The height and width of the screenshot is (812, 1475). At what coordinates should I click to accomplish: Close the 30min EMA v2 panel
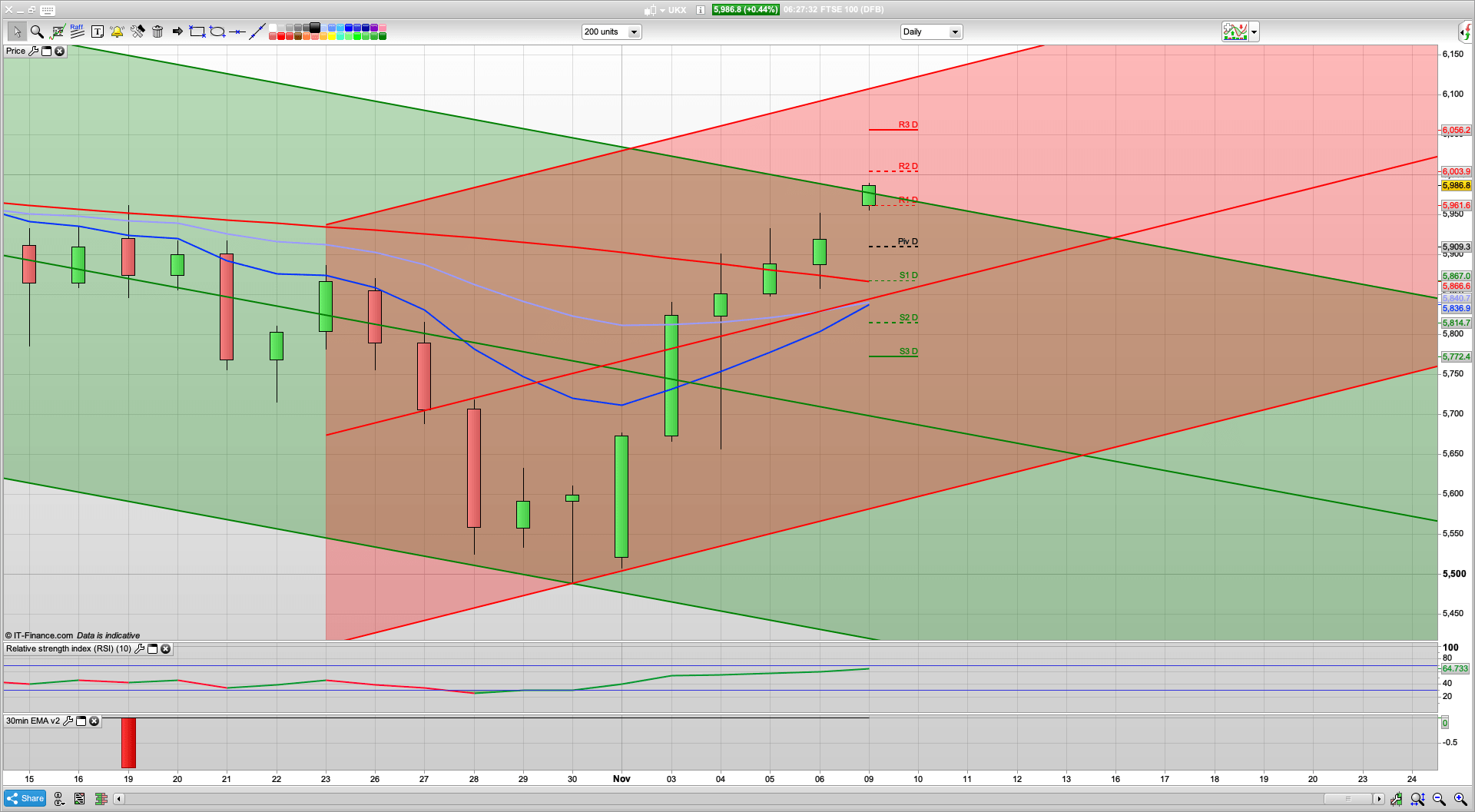pos(94,721)
